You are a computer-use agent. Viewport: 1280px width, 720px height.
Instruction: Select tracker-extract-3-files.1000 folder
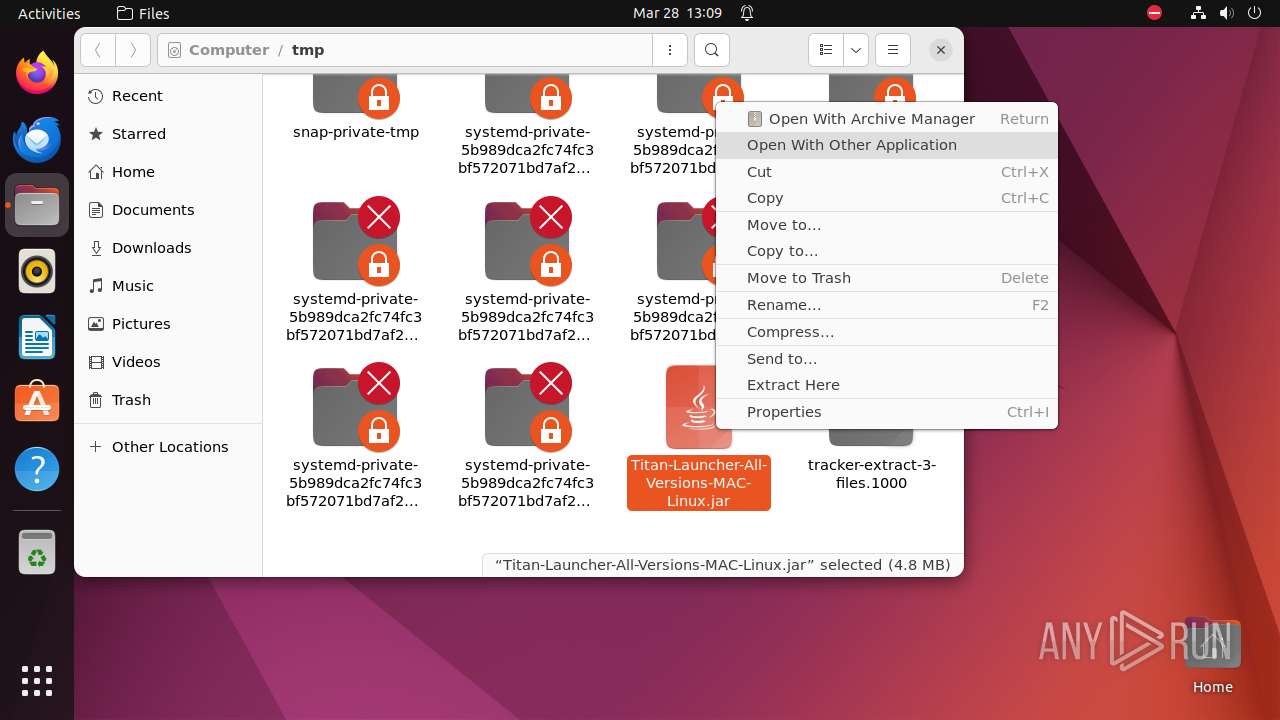[x=871, y=474]
